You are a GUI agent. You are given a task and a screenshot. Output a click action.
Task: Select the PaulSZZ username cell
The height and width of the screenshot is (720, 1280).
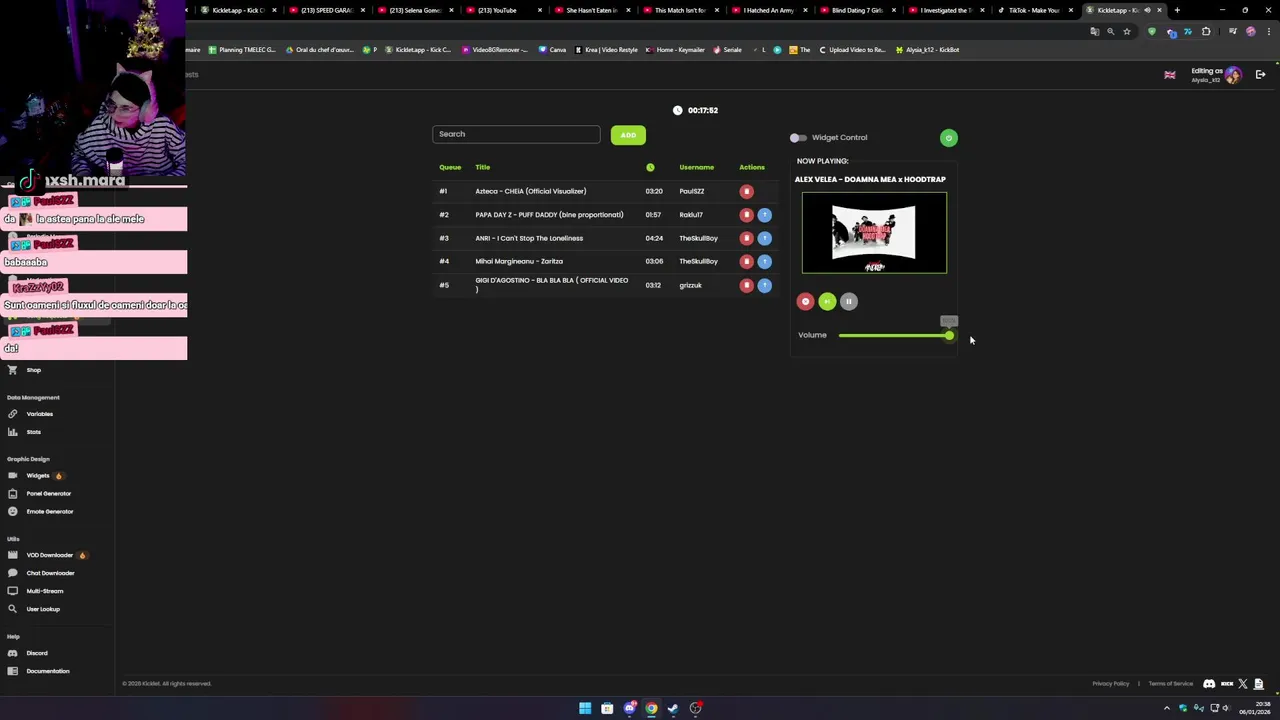[692, 191]
